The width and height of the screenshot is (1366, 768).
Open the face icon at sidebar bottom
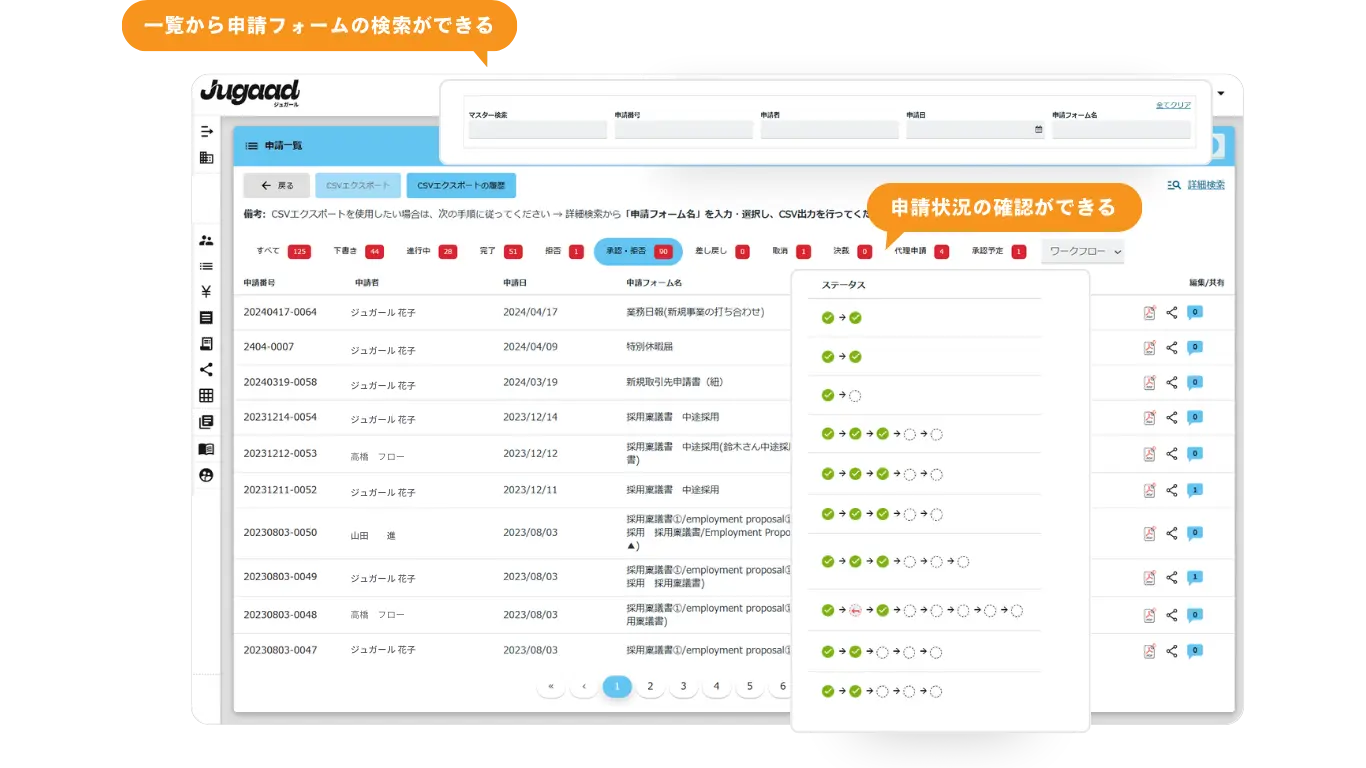coord(206,475)
